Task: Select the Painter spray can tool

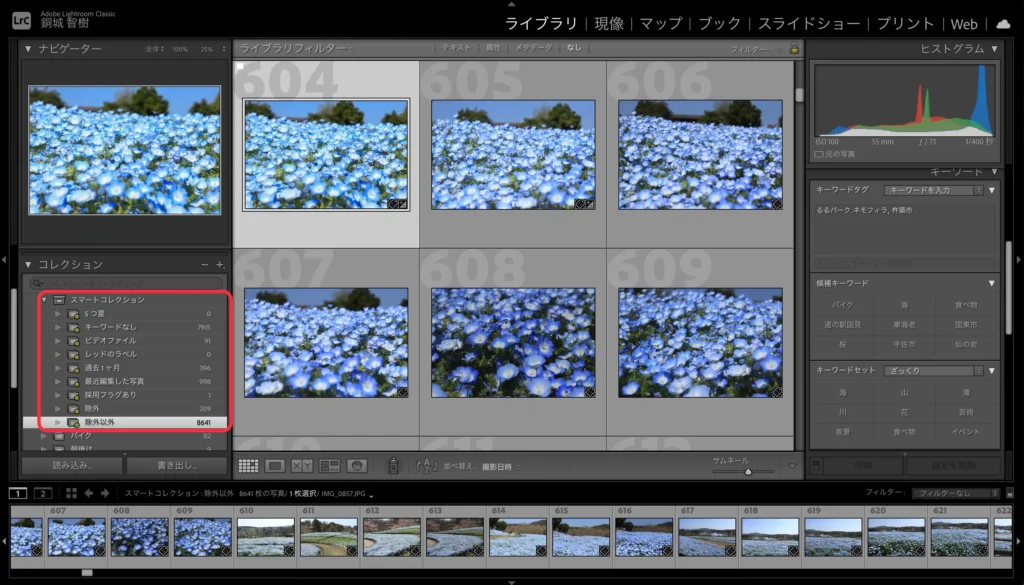Action: pos(393,465)
